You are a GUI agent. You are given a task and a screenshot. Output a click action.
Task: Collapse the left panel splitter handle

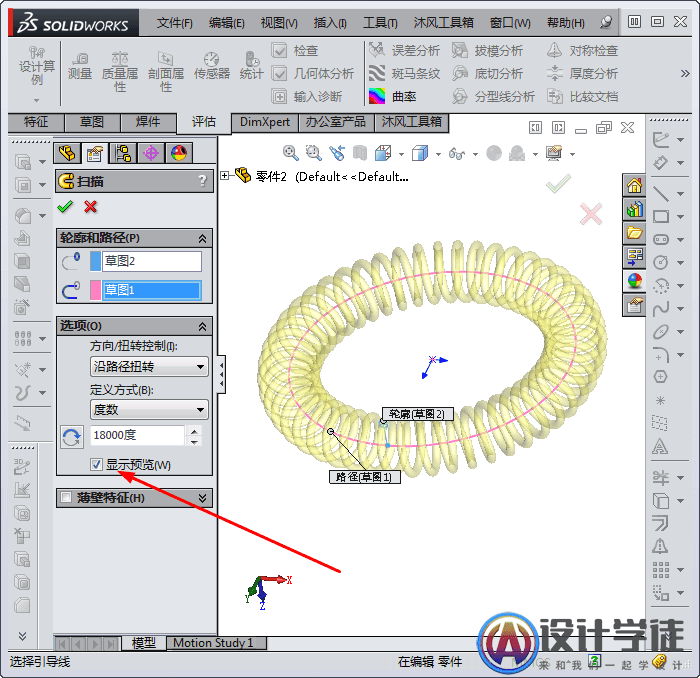(221, 375)
